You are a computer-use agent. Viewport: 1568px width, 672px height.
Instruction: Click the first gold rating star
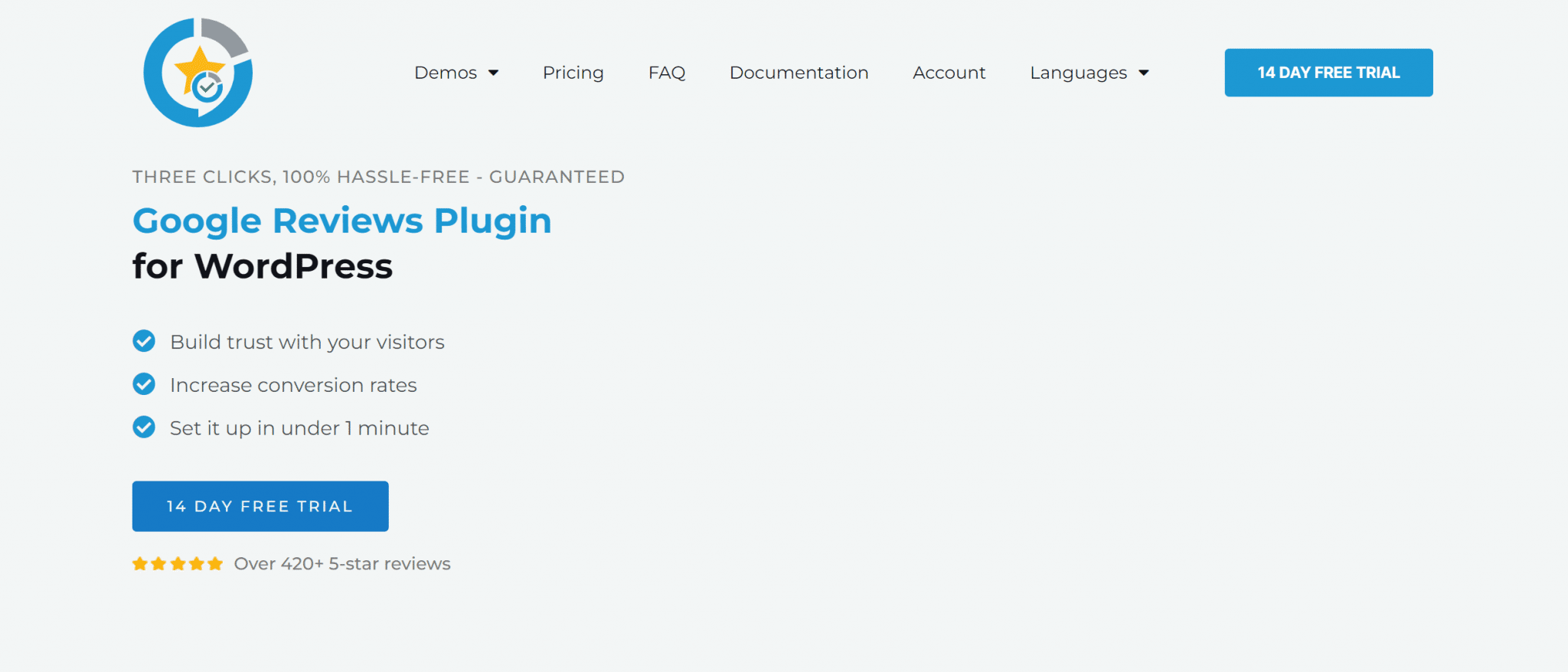[x=140, y=564]
